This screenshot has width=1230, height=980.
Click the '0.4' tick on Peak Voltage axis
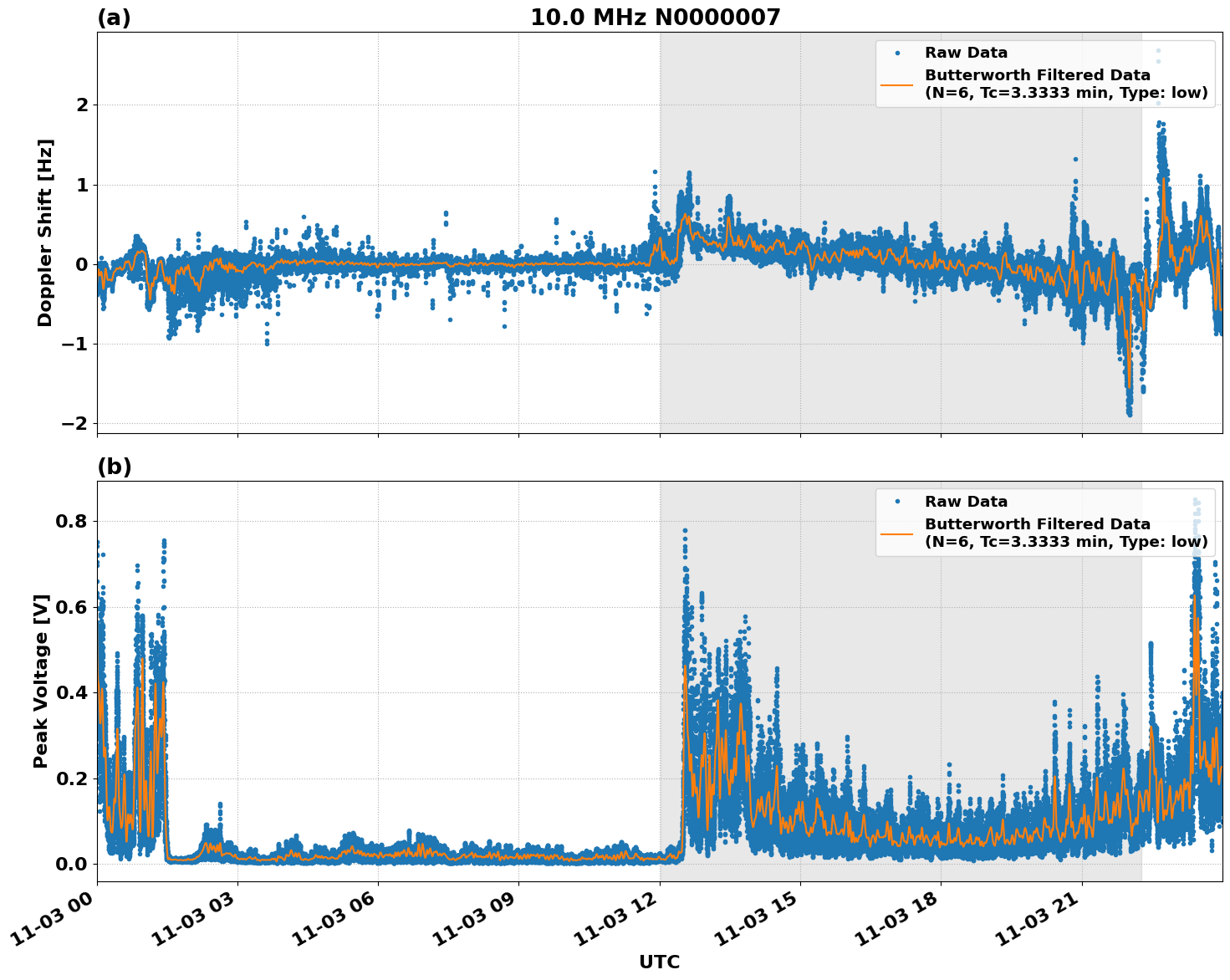(x=72, y=693)
